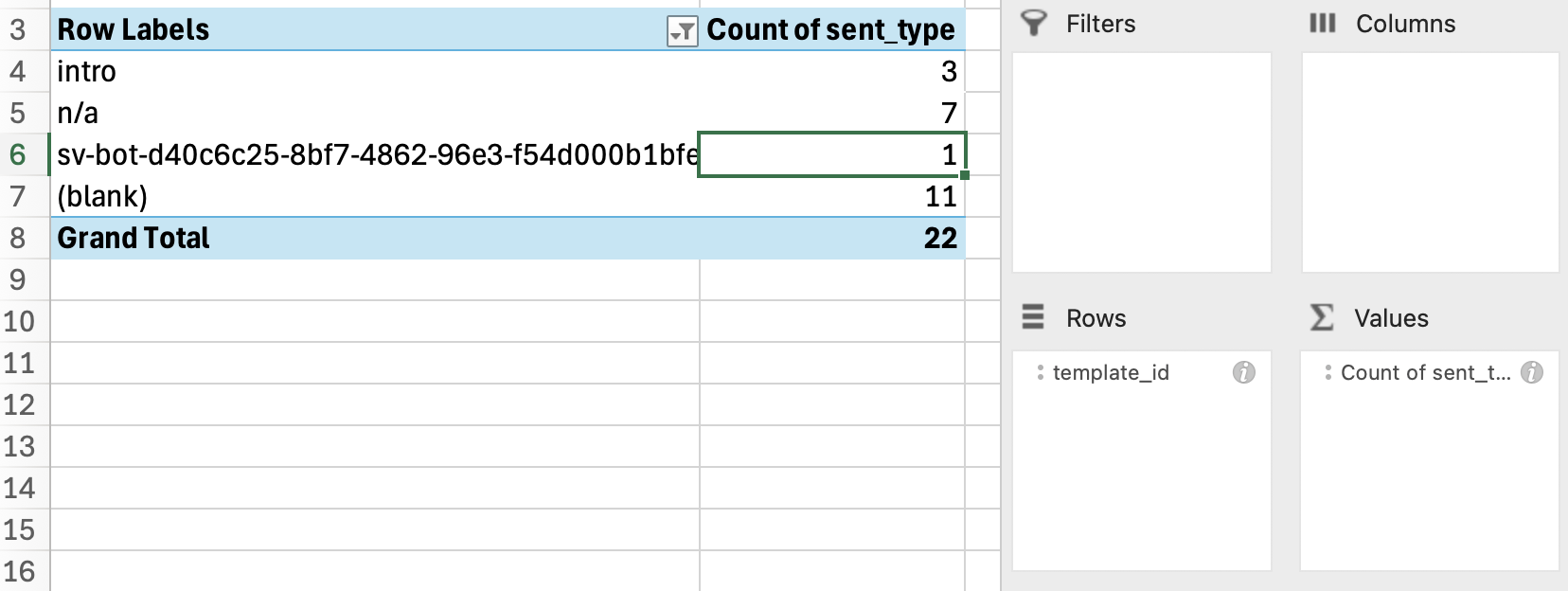Click the drag handle of template_id field
Image resolution: width=1568 pixels, height=591 pixels.
(x=1040, y=372)
